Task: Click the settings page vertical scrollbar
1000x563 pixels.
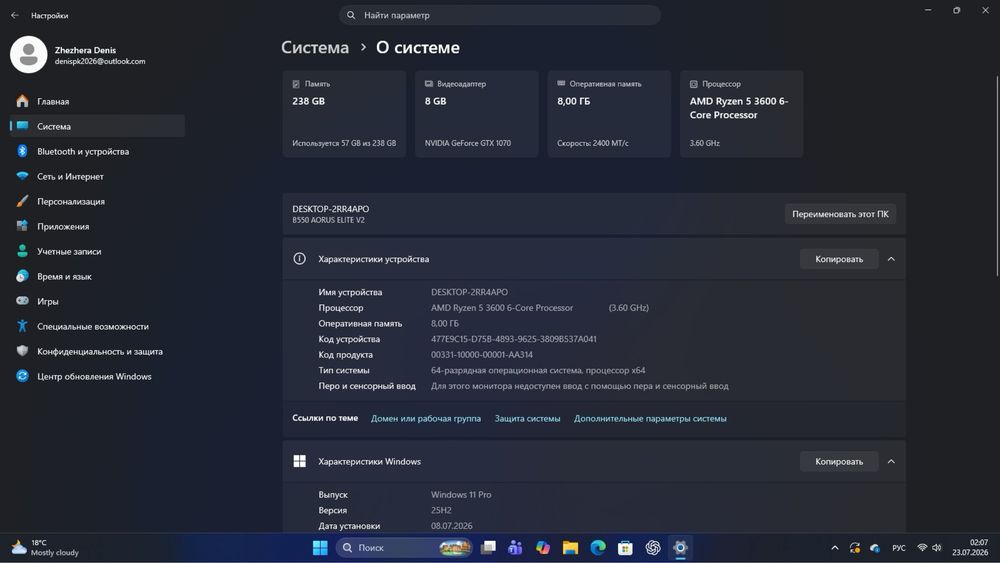Action: pos(997,175)
